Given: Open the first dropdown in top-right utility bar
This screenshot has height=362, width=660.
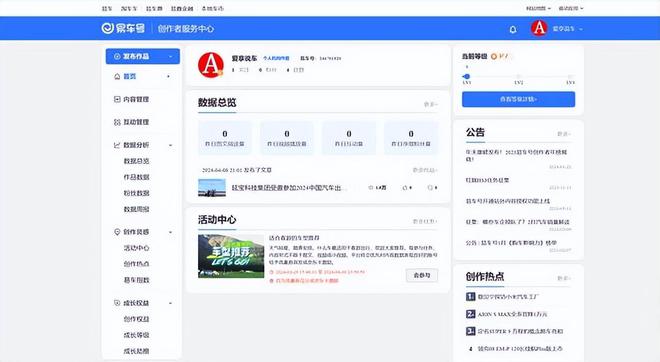Looking at the screenshot, I should pyautogui.click(x=538, y=8).
